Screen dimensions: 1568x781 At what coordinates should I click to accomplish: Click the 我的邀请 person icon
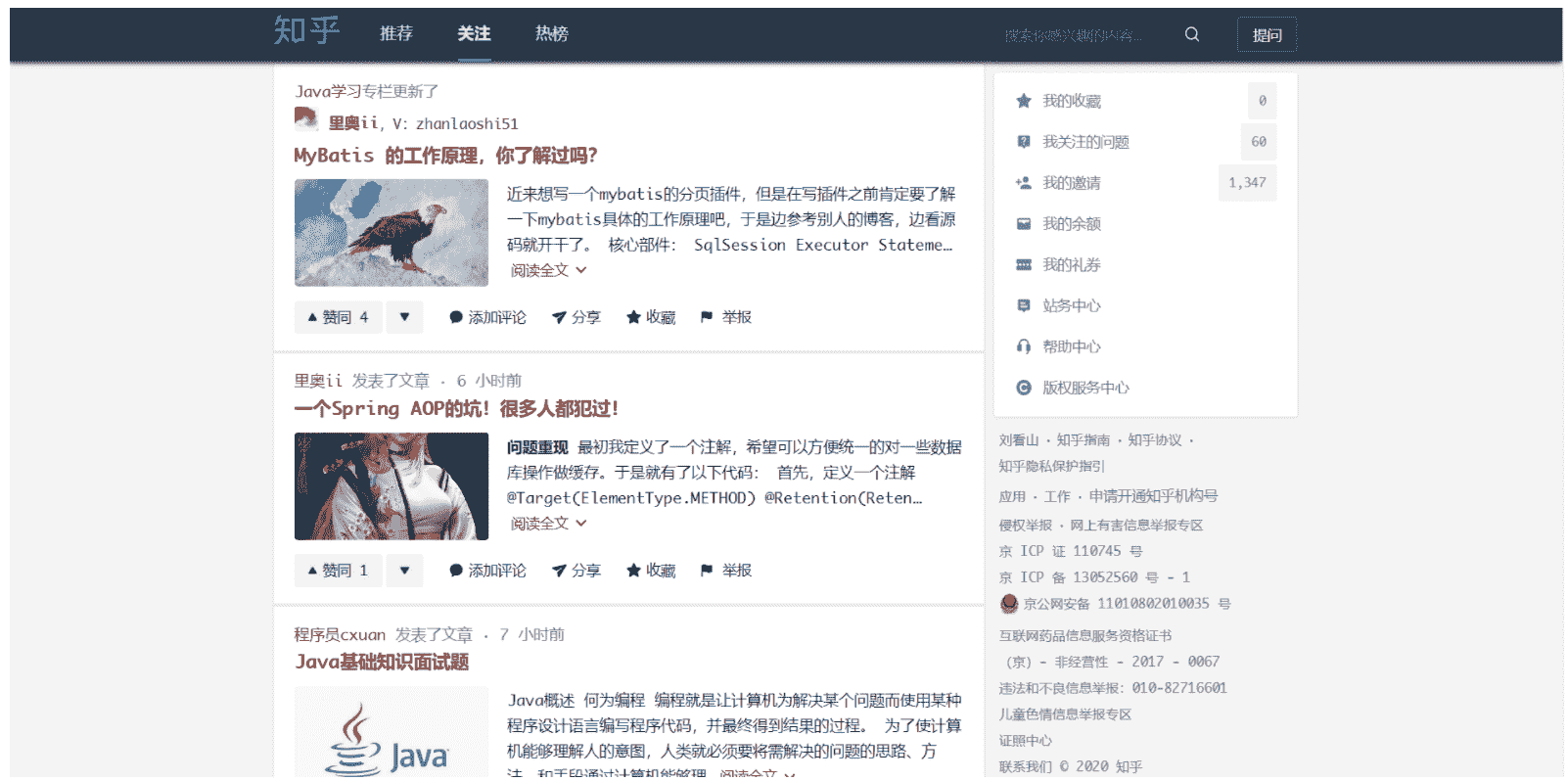pyautogui.click(x=1024, y=183)
